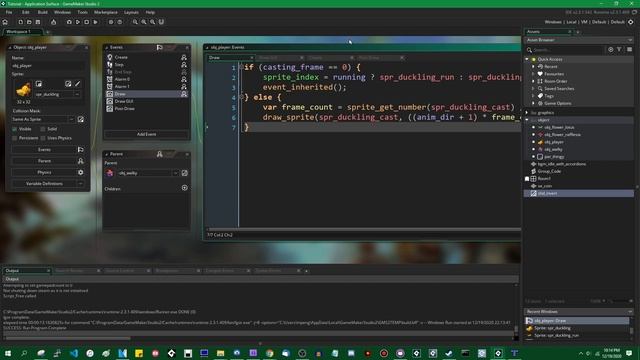Save the project with the toolbar disk icon
The width and height of the screenshot is (640, 360).
click(38, 22)
